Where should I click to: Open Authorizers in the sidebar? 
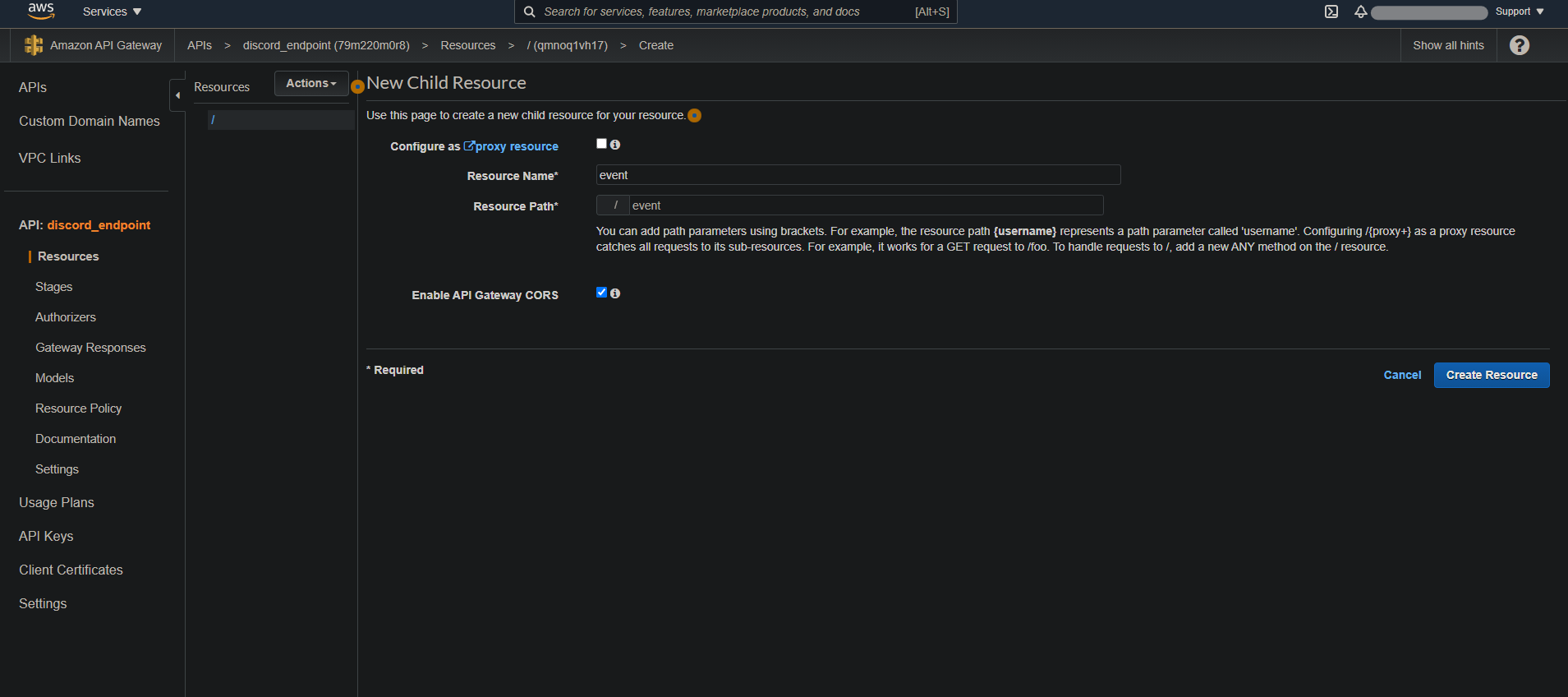66,317
